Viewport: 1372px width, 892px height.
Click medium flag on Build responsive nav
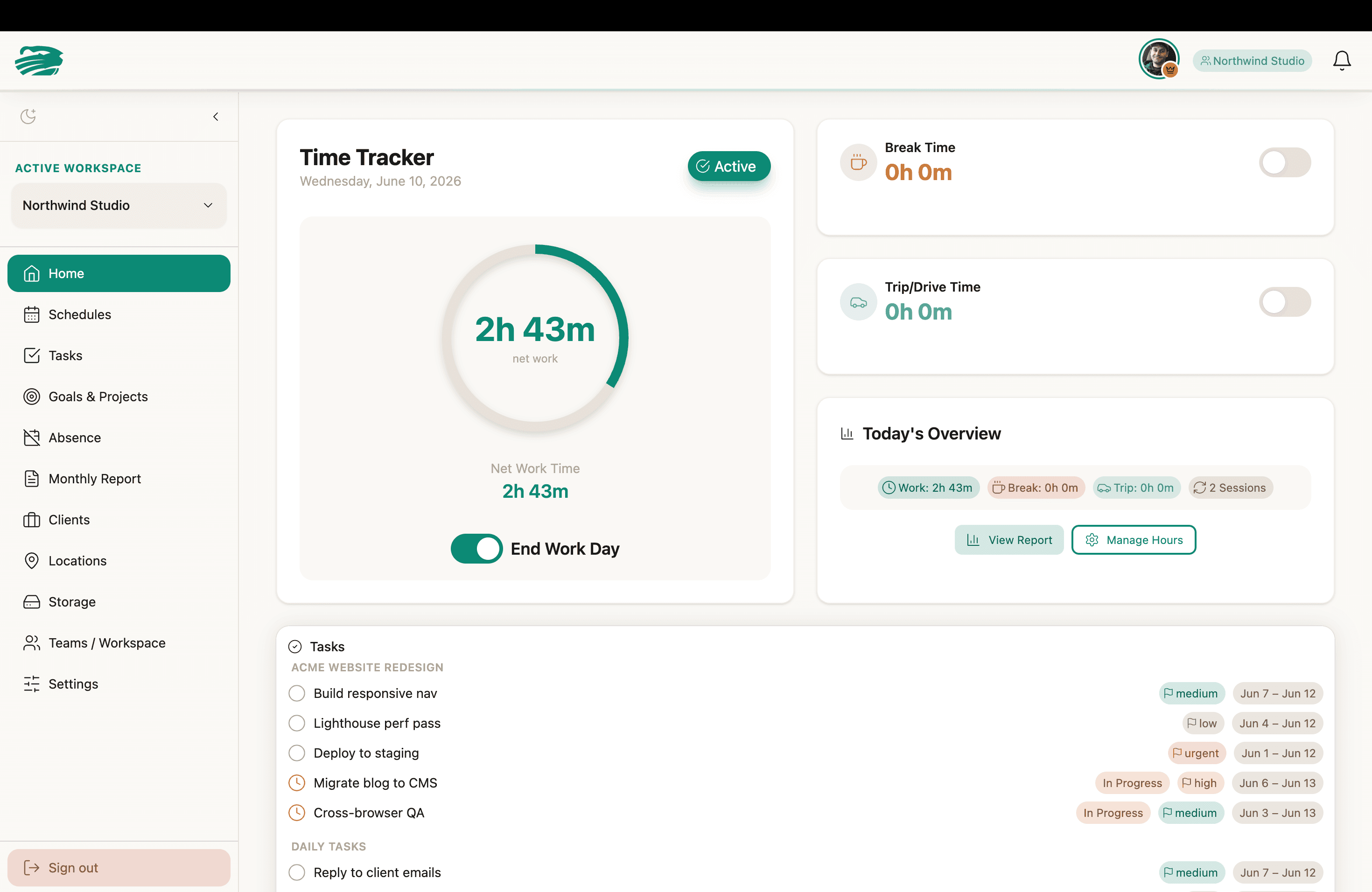[1191, 693]
